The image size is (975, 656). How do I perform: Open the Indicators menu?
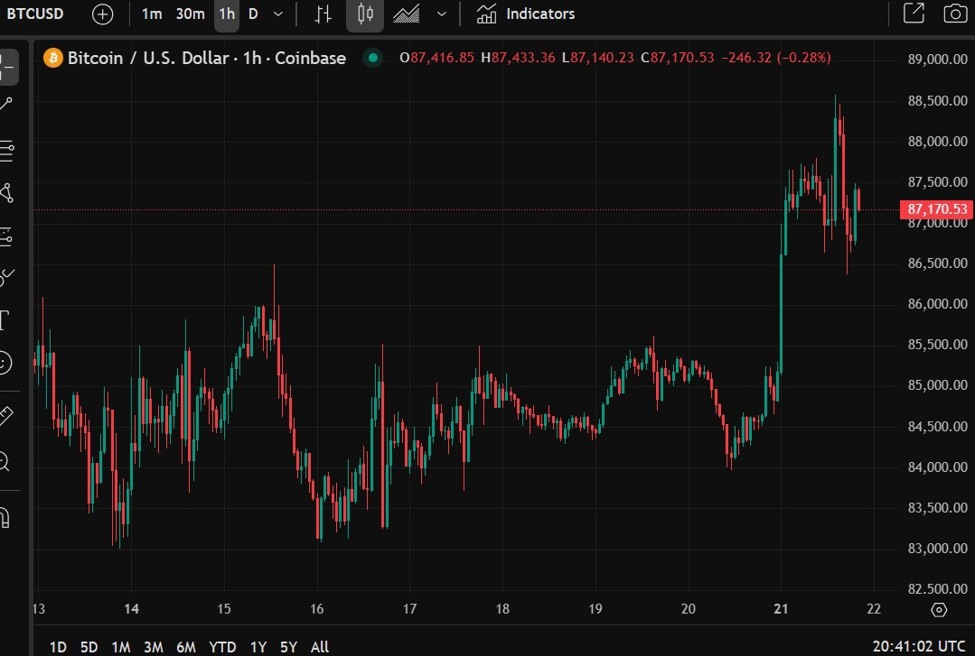526,14
